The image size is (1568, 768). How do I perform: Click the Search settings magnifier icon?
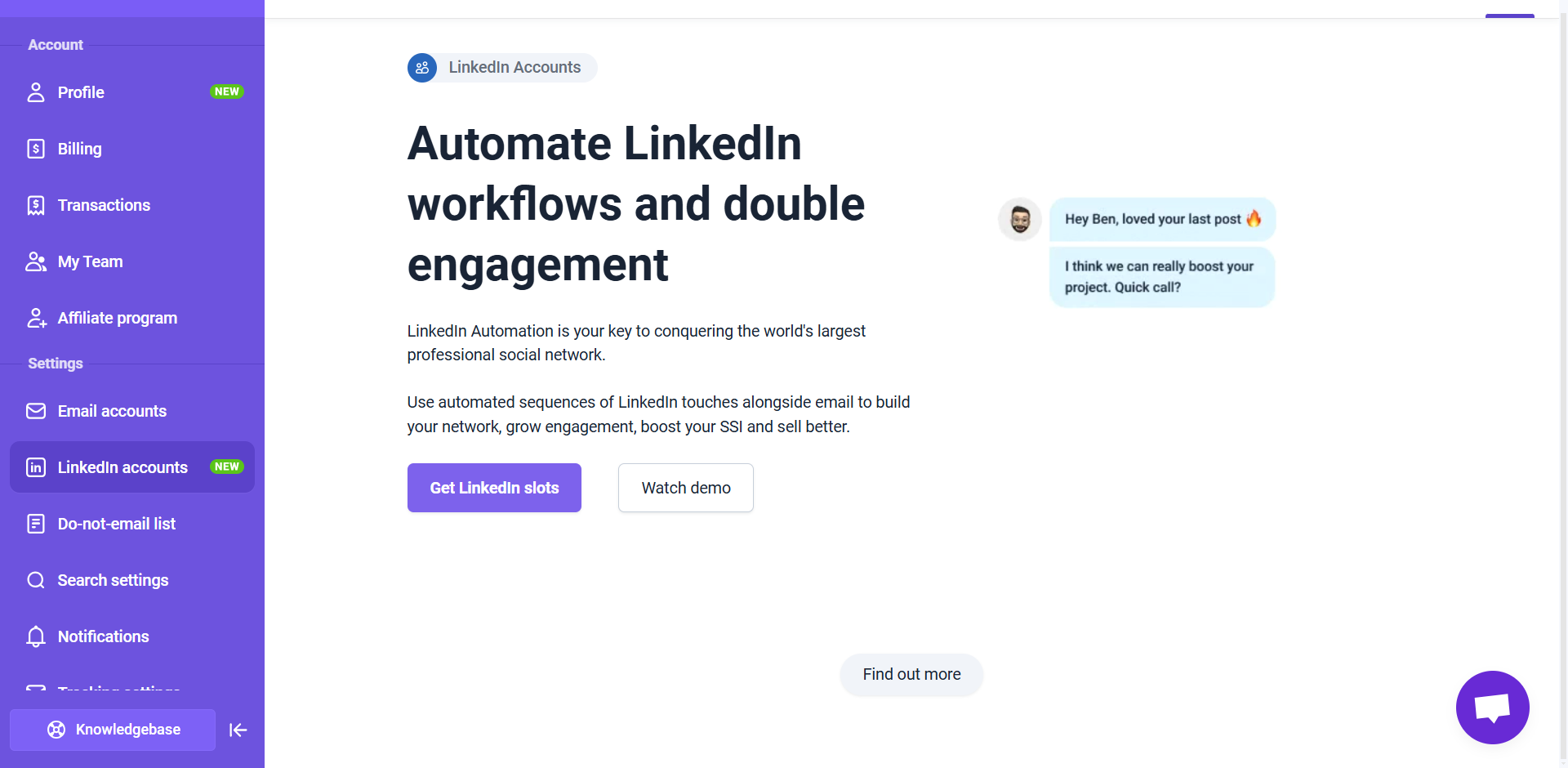click(x=36, y=580)
